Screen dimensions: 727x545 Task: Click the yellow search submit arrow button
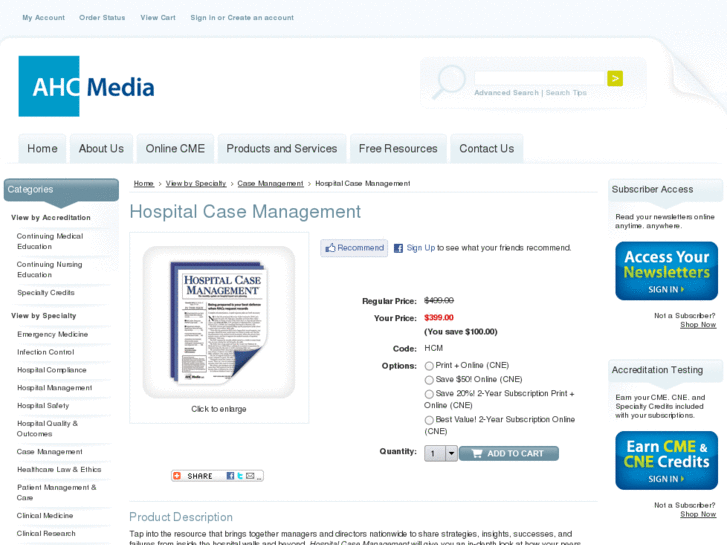click(x=615, y=78)
